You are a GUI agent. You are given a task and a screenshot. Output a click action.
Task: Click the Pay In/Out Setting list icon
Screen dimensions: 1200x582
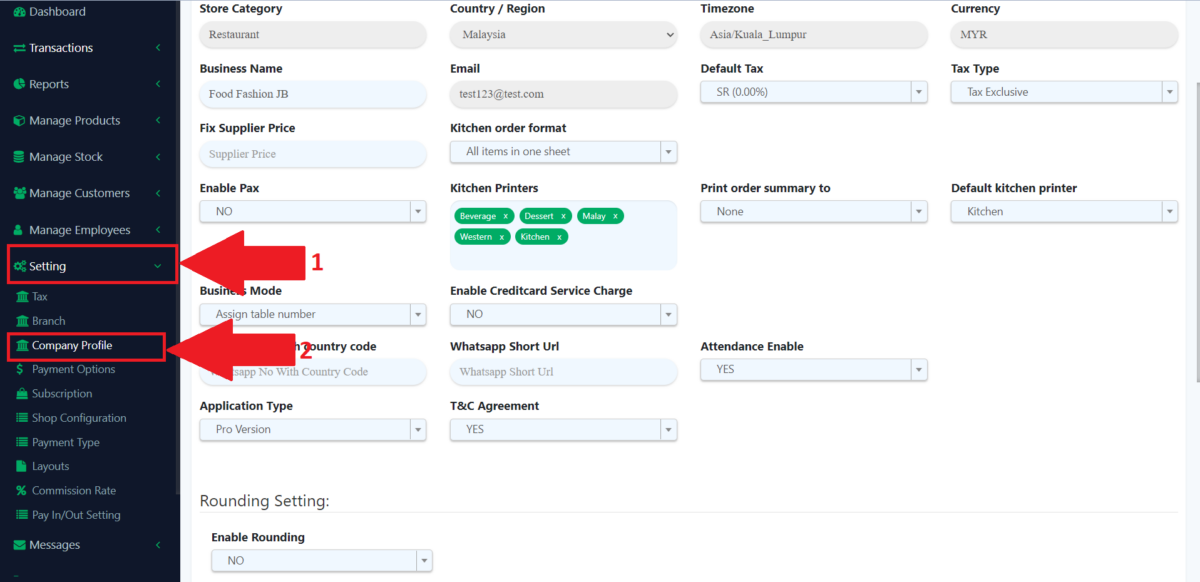23,515
